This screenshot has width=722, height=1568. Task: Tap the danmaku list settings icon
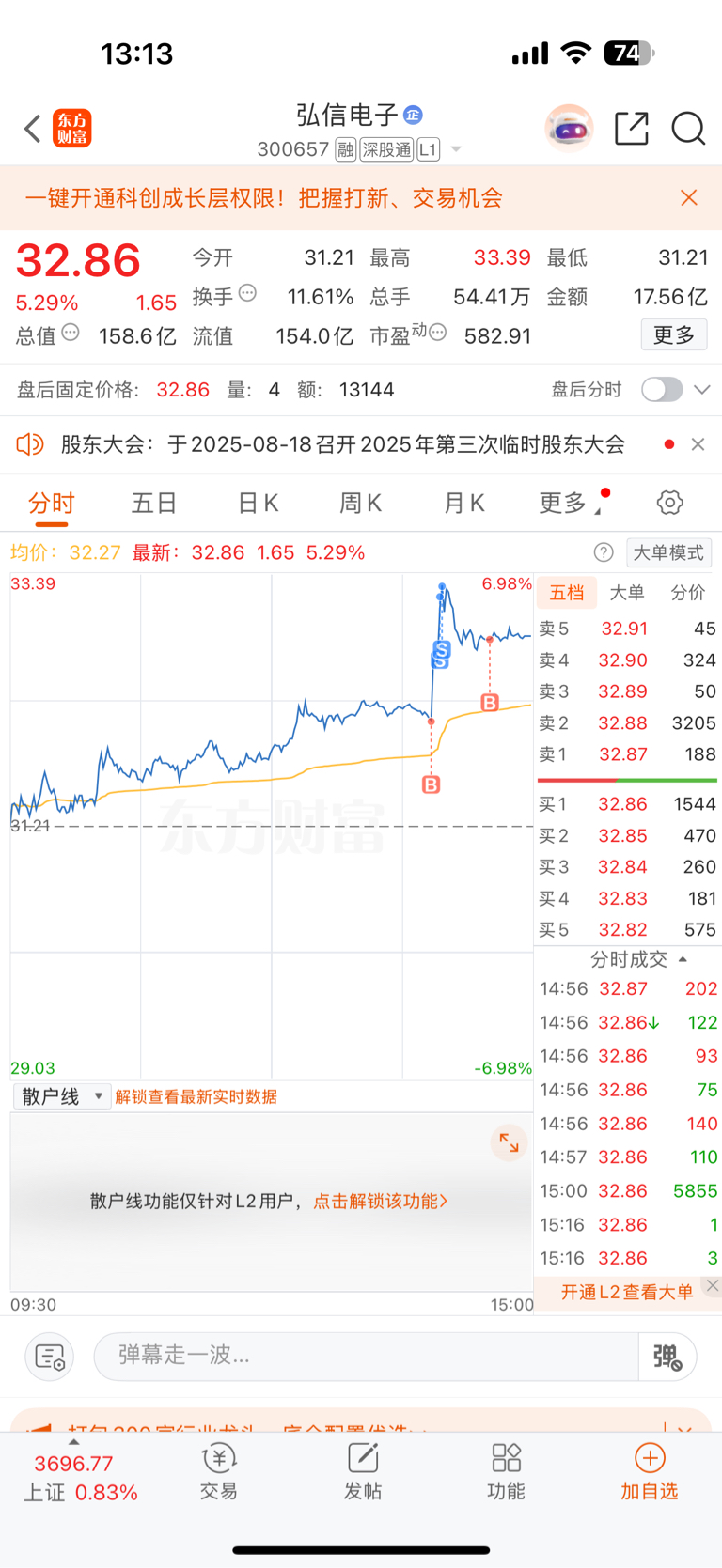[49, 1357]
